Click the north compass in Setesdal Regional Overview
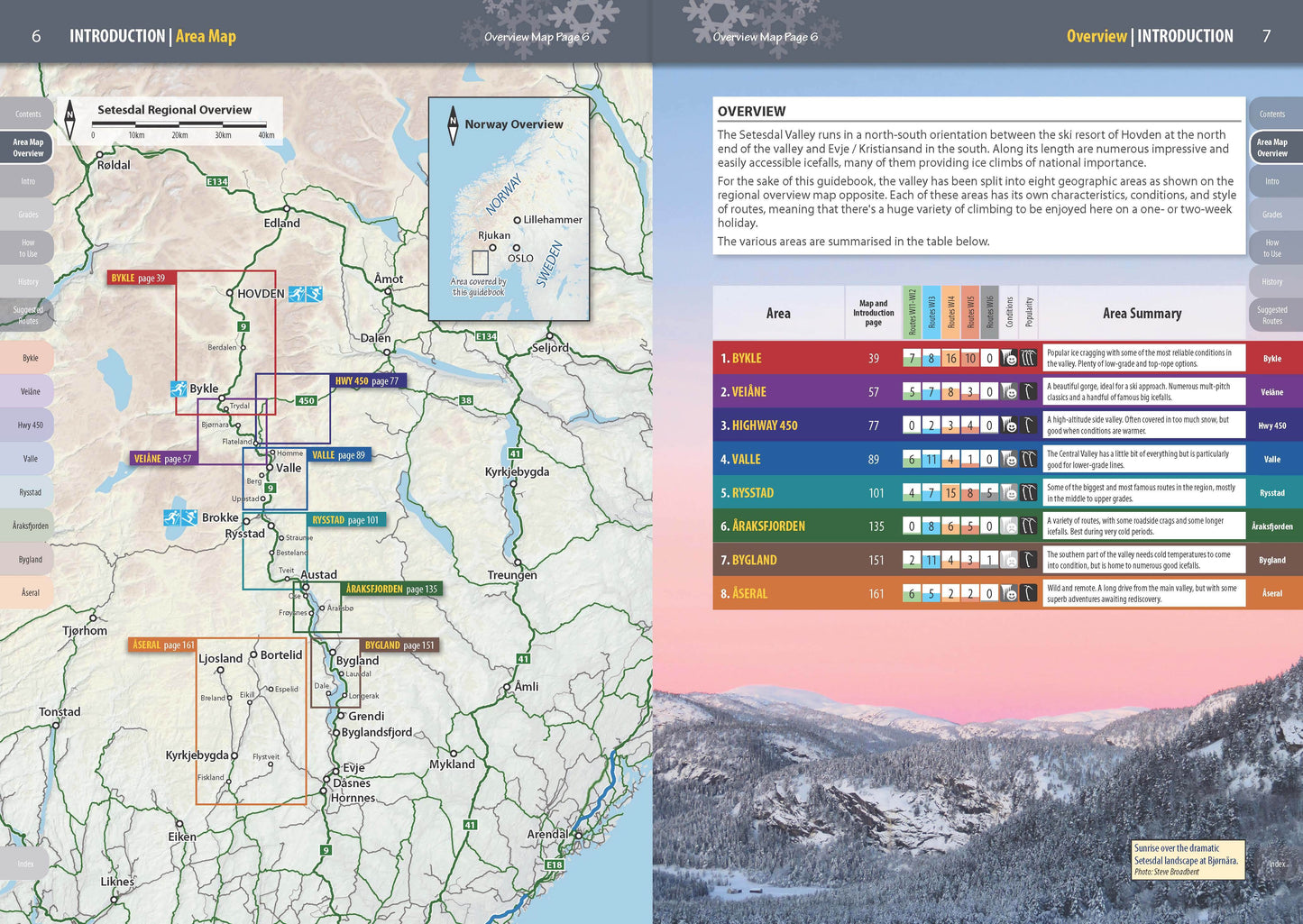 coord(70,120)
